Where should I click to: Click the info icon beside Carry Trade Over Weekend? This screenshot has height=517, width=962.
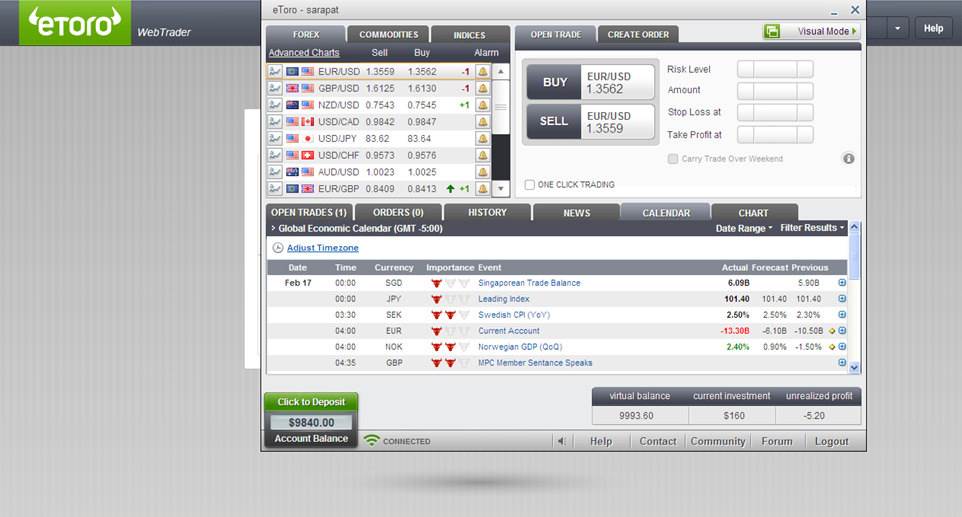[x=848, y=159]
